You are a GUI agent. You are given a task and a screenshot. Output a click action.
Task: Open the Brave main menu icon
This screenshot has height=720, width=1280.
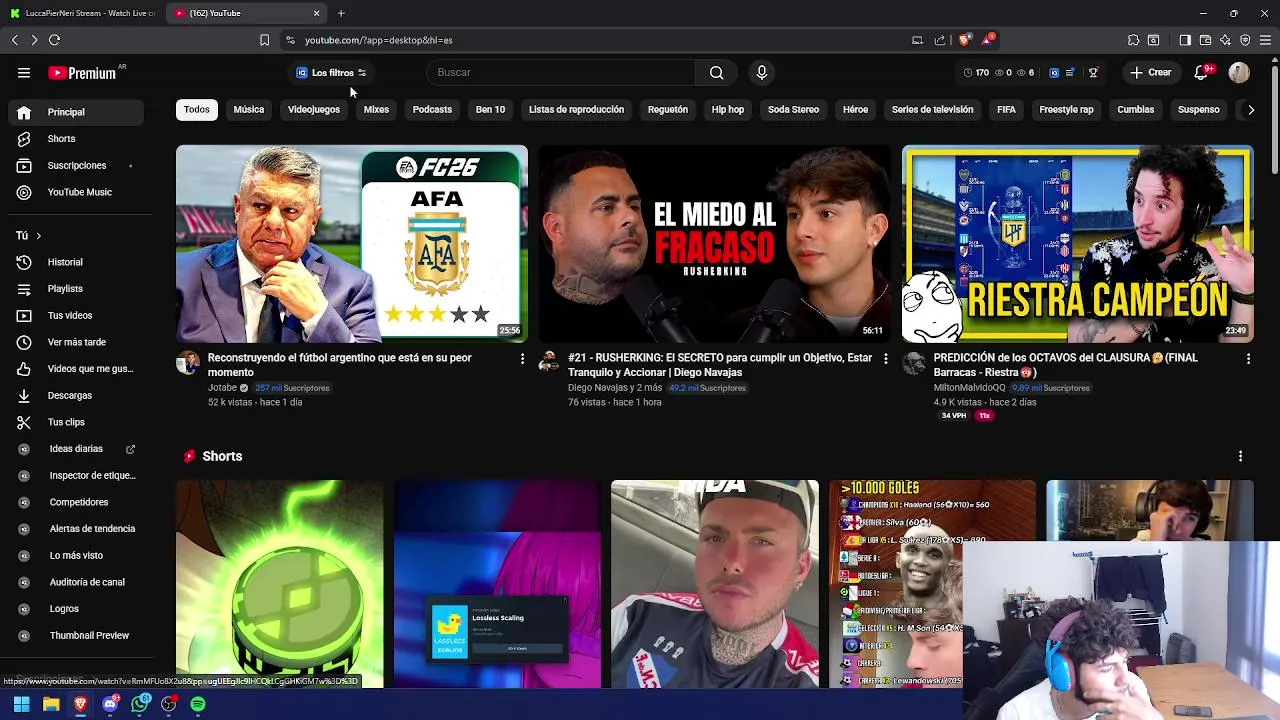tap(1265, 40)
